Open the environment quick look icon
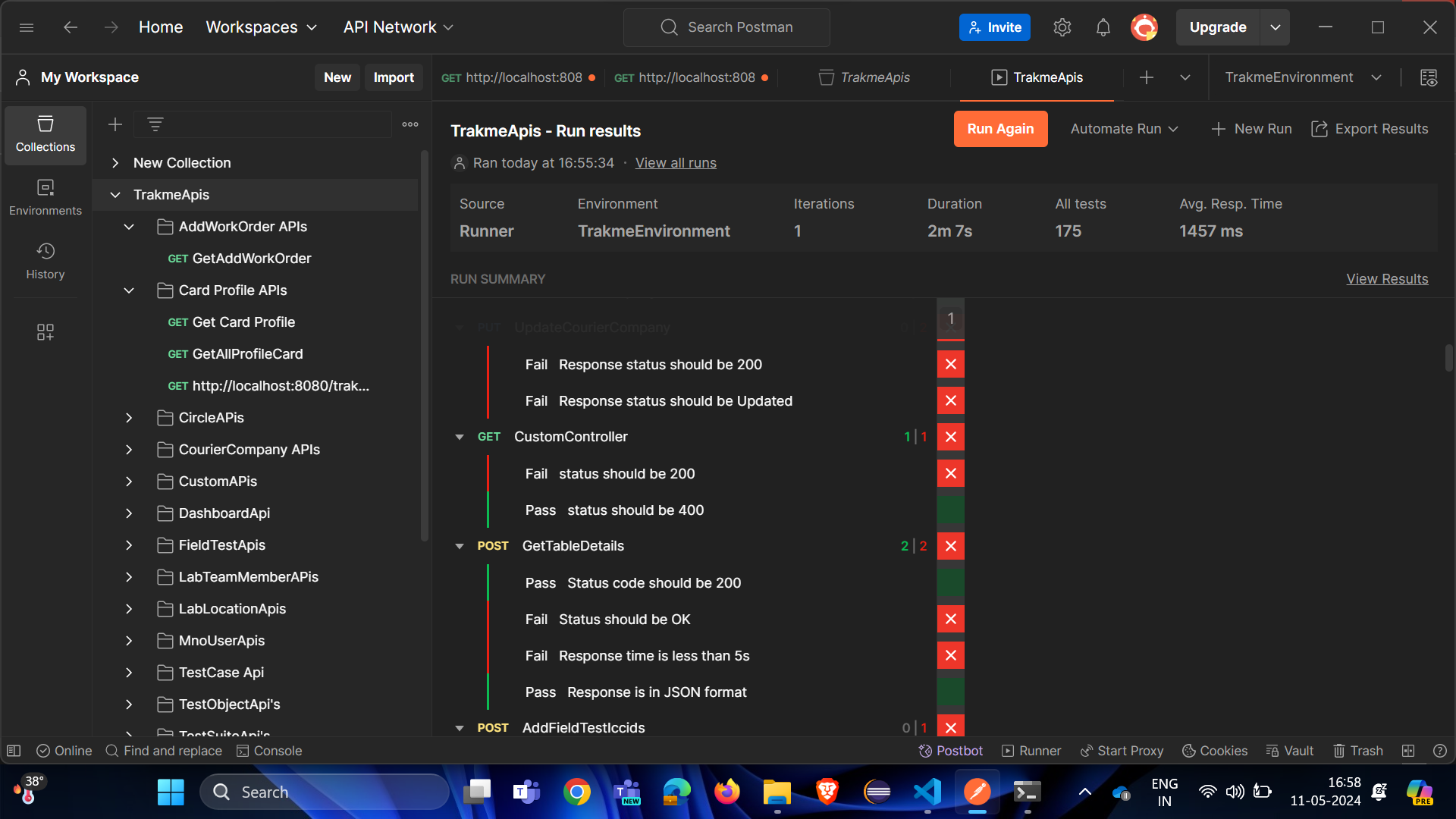This screenshot has width=1456, height=819. click(x=1429, y=77)
